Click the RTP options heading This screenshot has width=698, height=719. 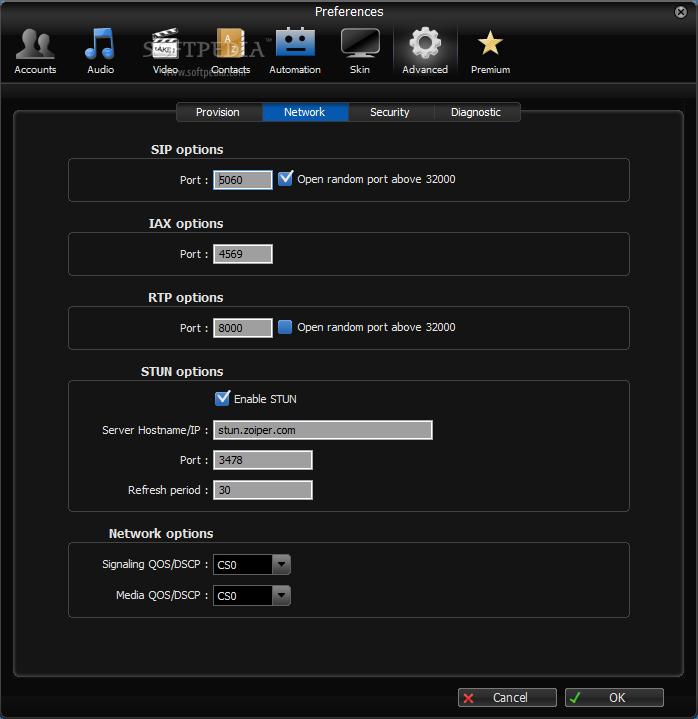186,298
